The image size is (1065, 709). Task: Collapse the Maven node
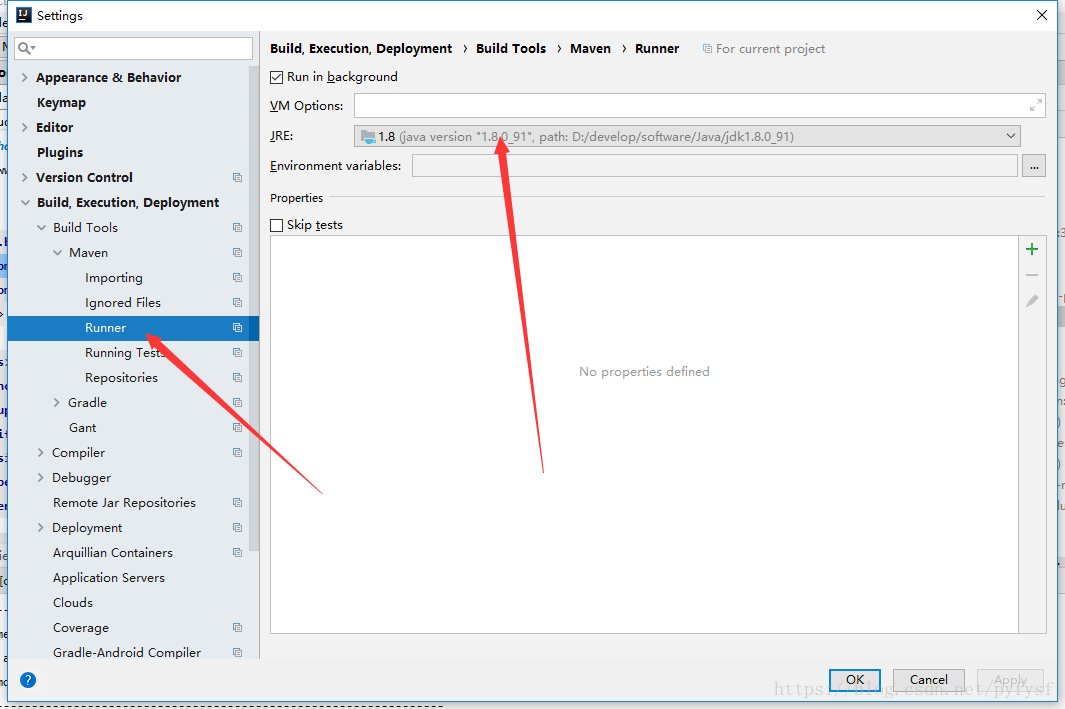pos(58,253)
